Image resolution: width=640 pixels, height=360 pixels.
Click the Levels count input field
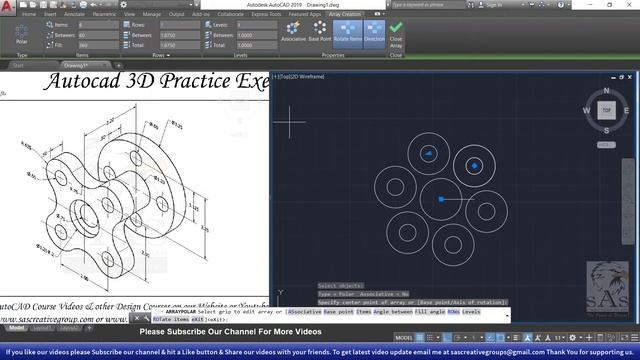pos(257,25)
